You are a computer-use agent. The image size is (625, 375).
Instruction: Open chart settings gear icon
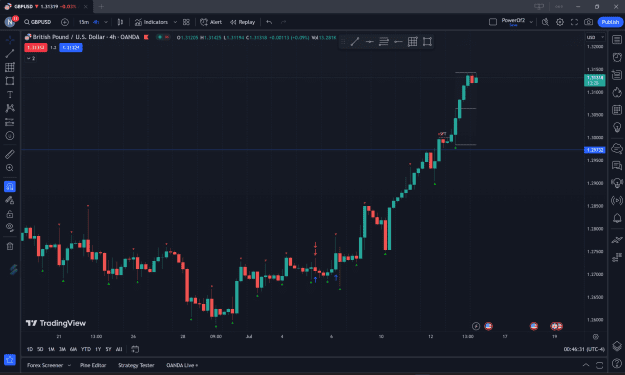point(560,22)
